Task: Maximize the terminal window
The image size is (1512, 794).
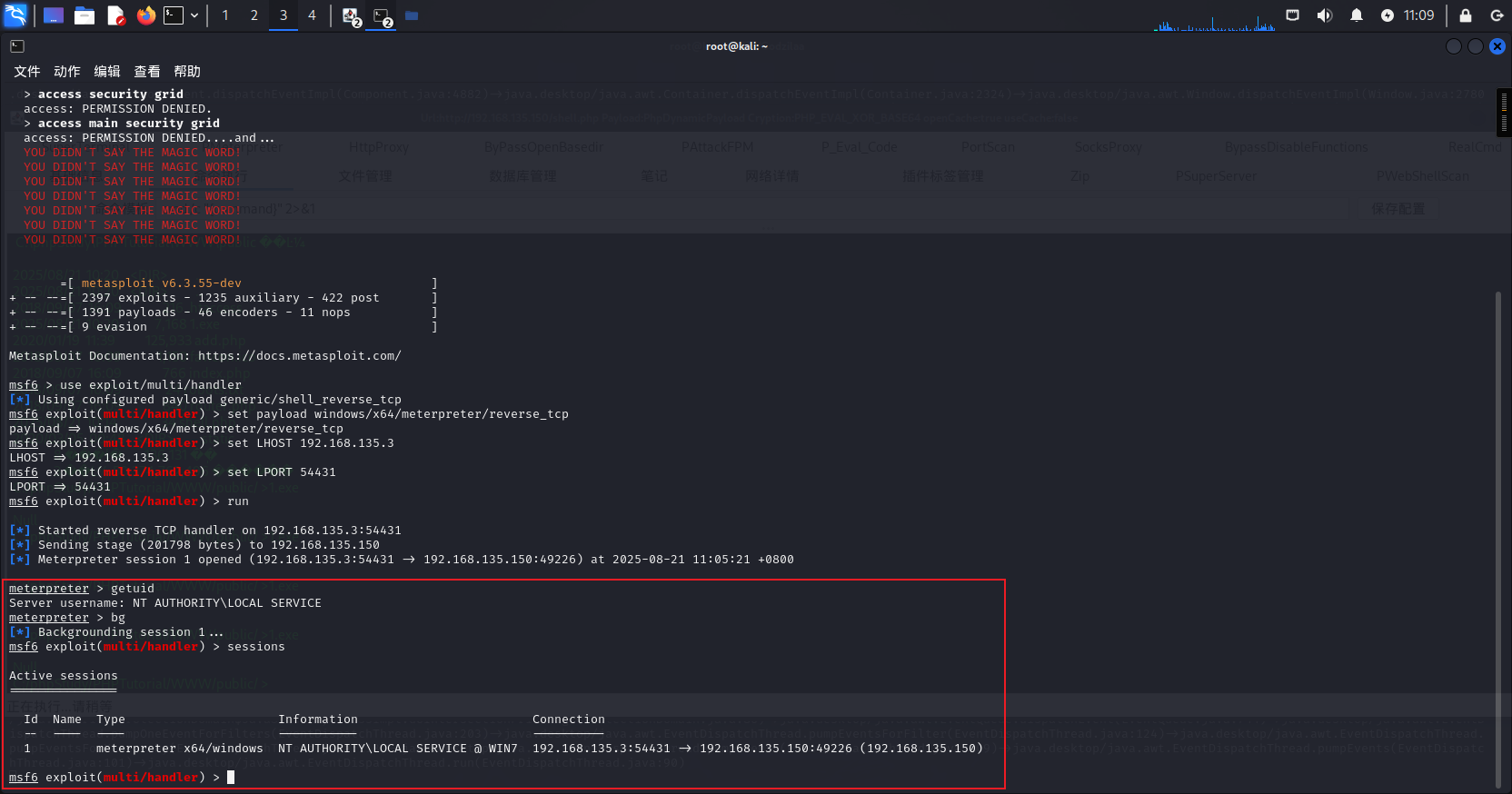Action: 1475,46
